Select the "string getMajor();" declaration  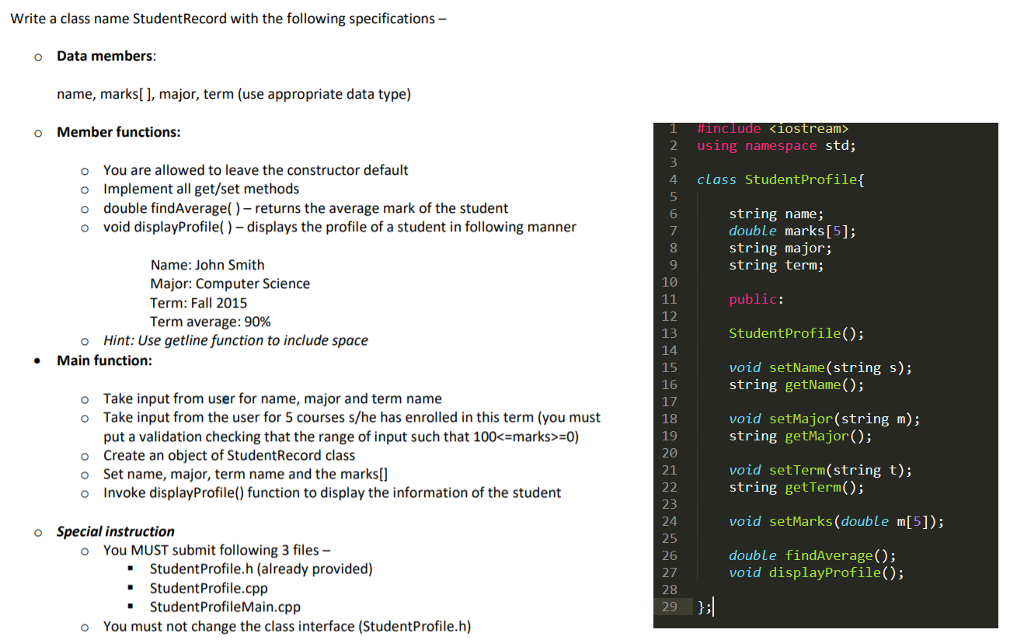click(x=800, y=436)
